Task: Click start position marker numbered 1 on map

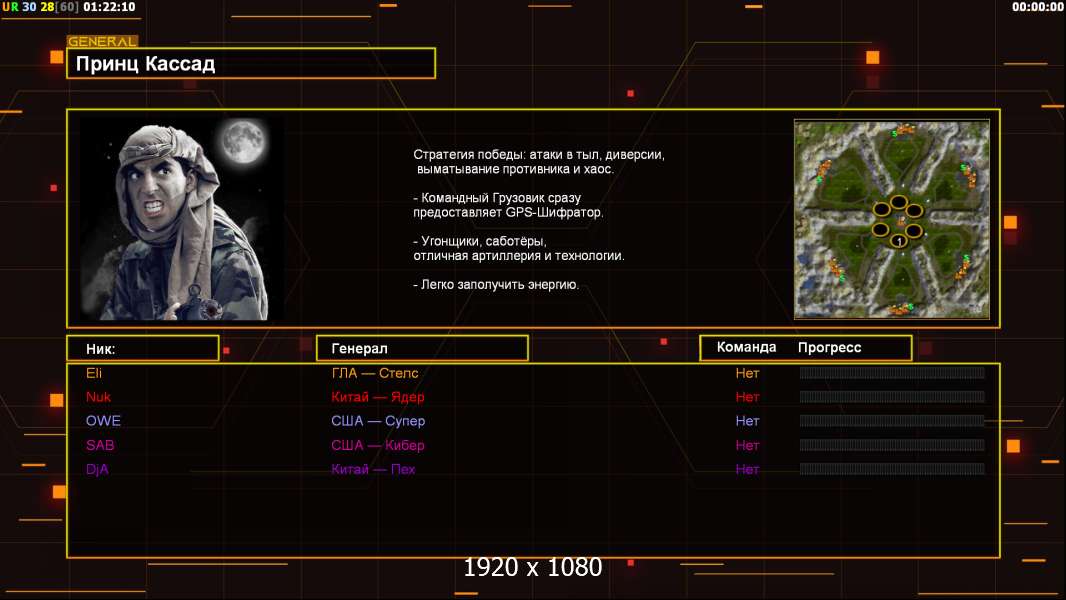Action: (x=898, y=241)
